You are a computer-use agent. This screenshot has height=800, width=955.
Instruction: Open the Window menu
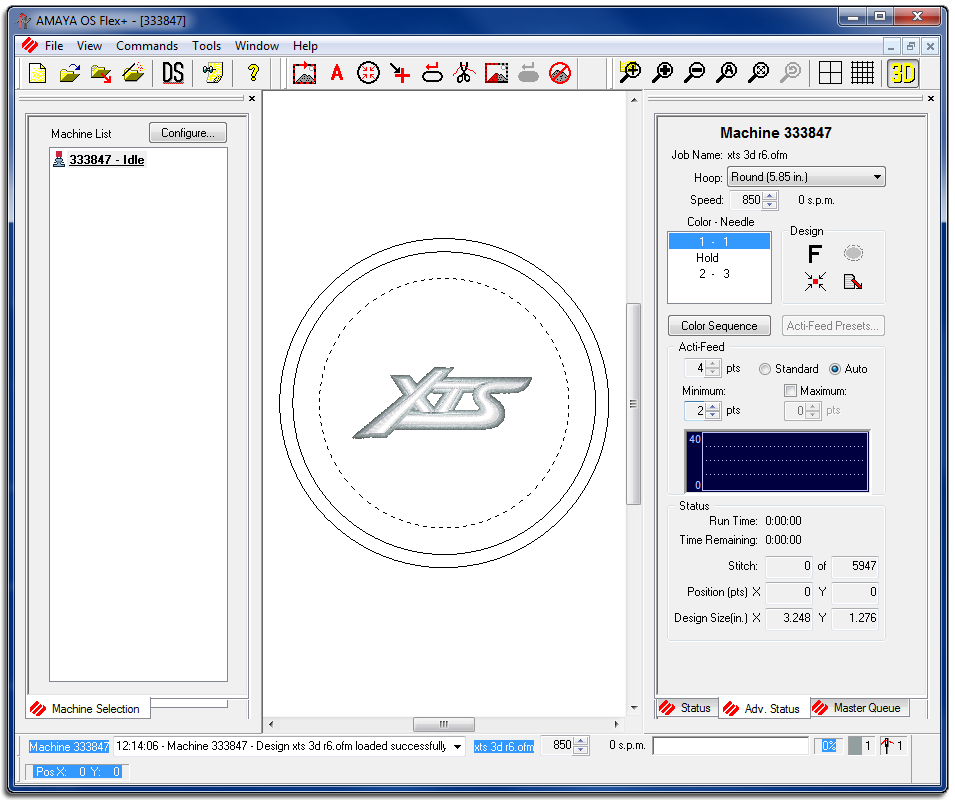(x=256, y=46)
